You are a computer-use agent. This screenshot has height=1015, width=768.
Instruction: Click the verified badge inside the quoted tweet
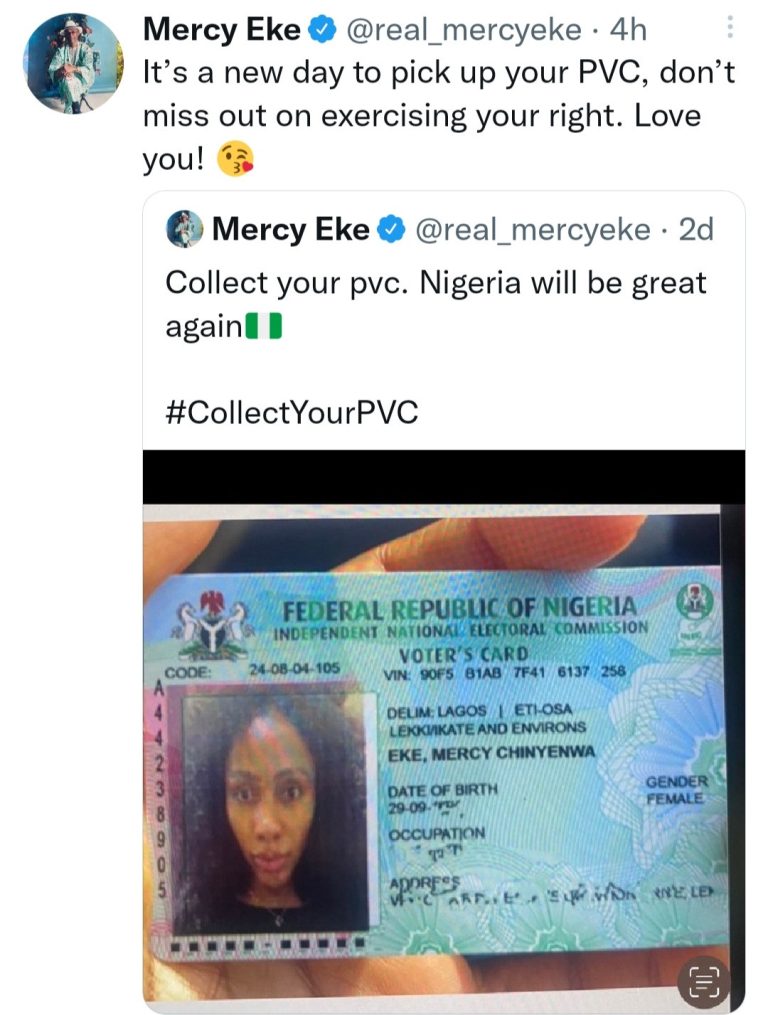[x=391, y=230]
